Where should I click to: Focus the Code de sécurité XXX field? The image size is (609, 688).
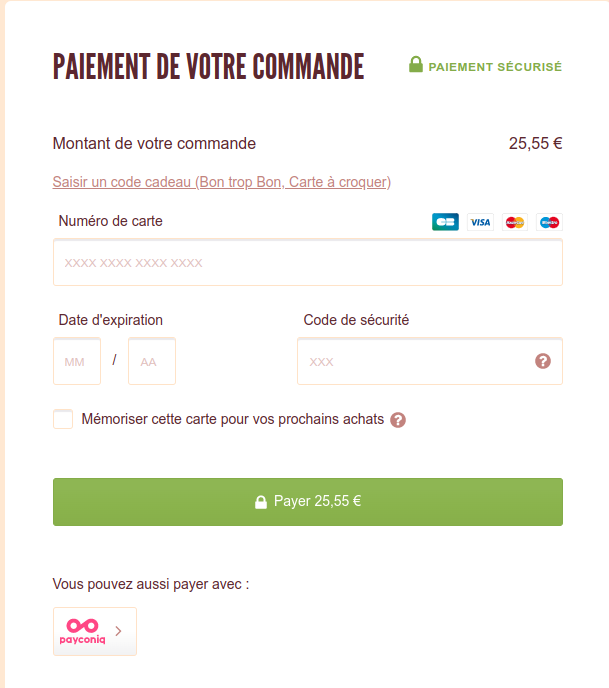[x=430, y=361]
